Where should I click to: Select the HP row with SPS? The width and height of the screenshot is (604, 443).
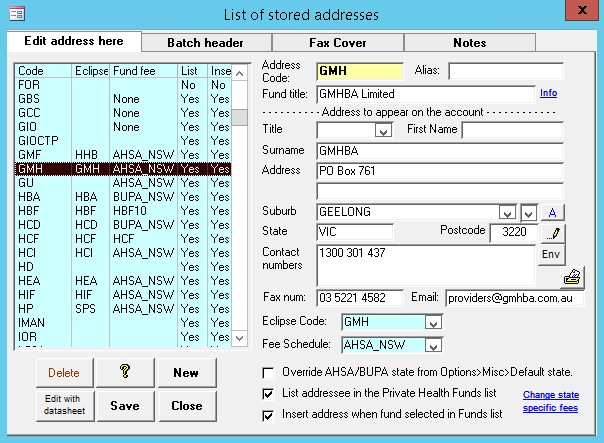pos(123,309)
